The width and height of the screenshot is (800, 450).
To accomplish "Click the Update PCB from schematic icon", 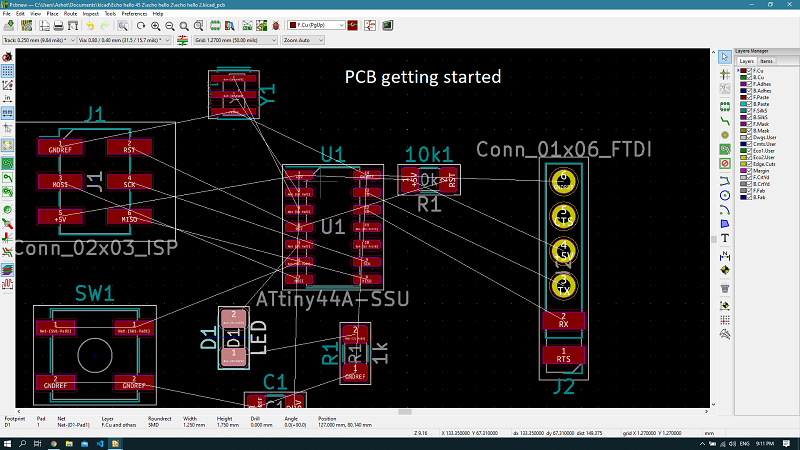I will (262, 26).
